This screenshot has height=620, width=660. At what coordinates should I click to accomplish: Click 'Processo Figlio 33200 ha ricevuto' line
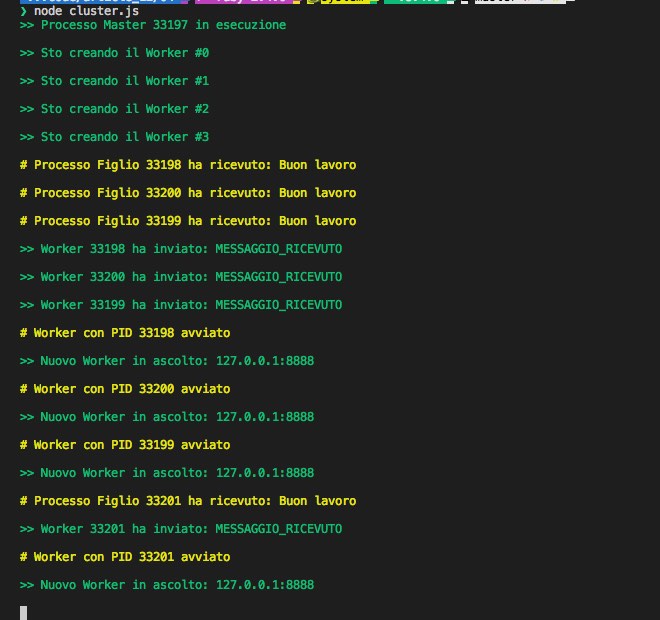click(x=187, y=193)
